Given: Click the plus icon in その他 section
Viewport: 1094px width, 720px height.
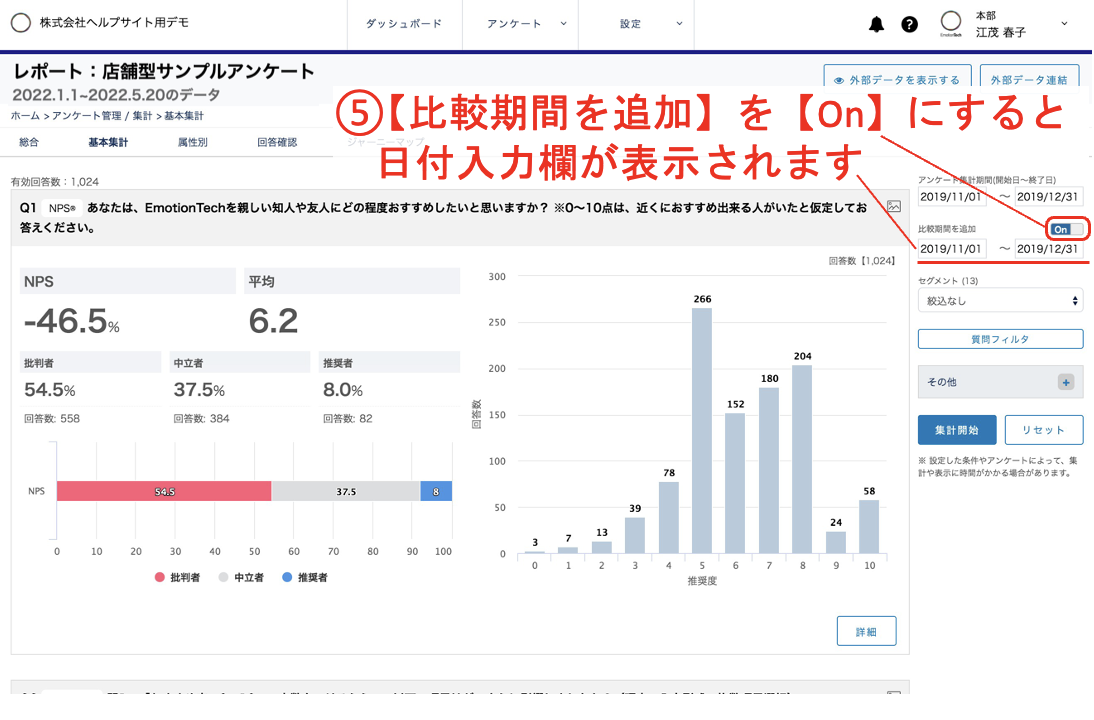Looking at the screenshot, I should point(1066,382).
